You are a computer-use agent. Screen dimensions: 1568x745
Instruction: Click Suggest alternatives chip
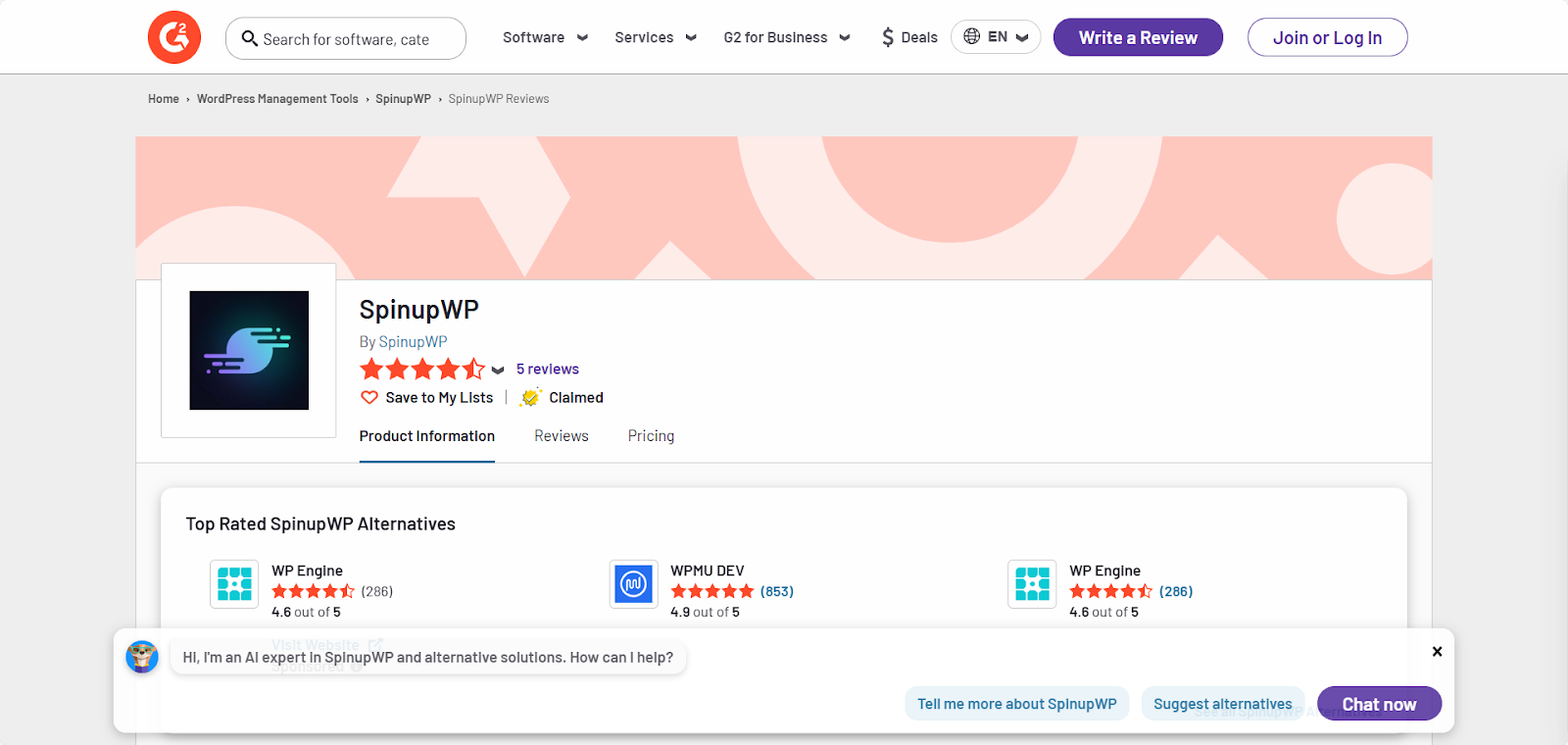pos(1223,704)
